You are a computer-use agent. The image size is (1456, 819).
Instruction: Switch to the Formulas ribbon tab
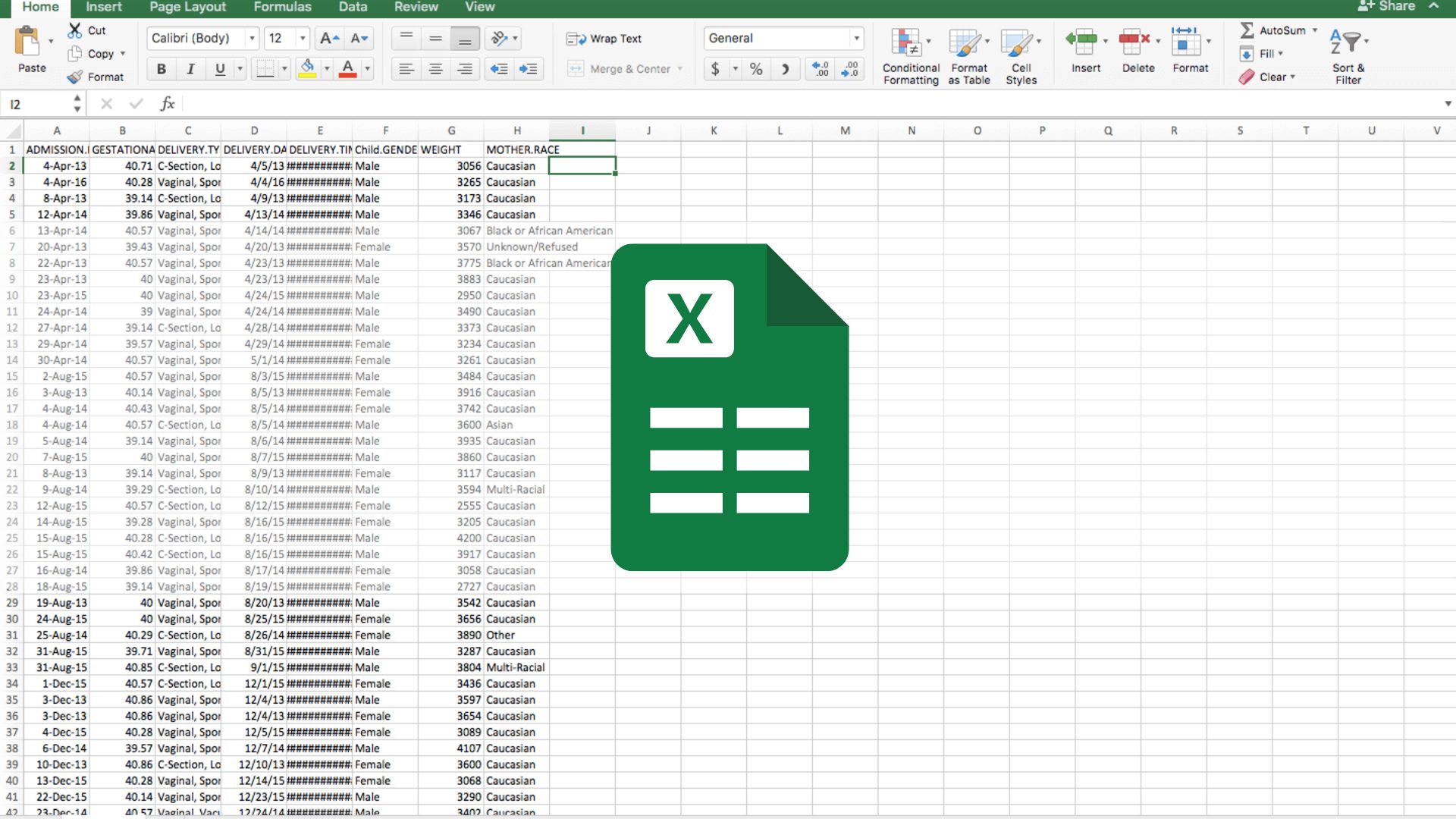282,7
